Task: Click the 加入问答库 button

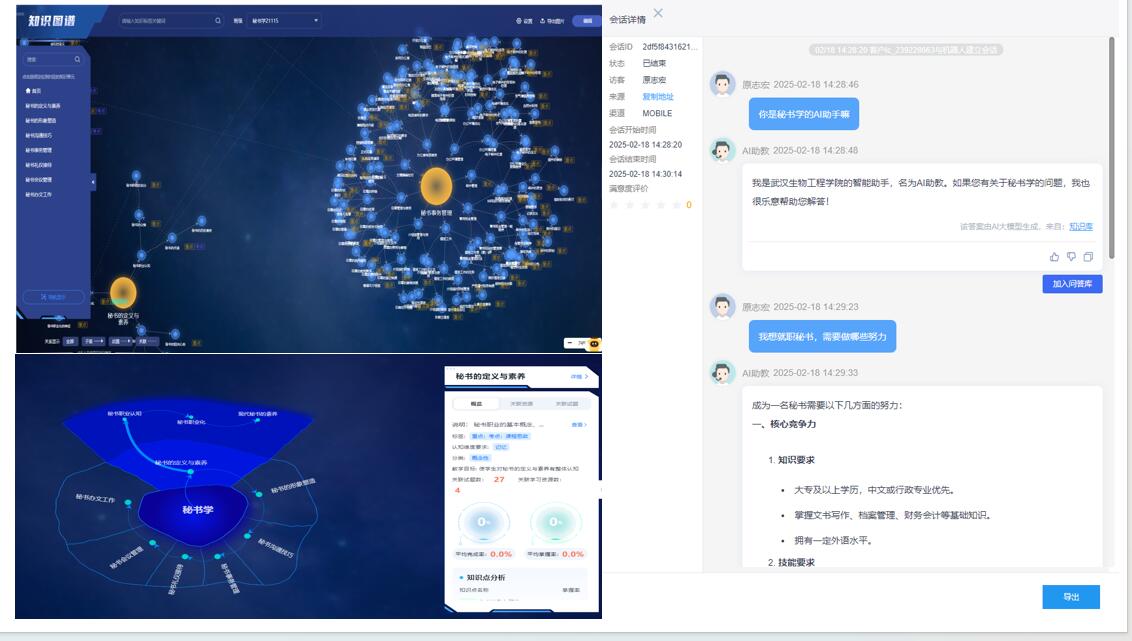Action: [1071, 284]
